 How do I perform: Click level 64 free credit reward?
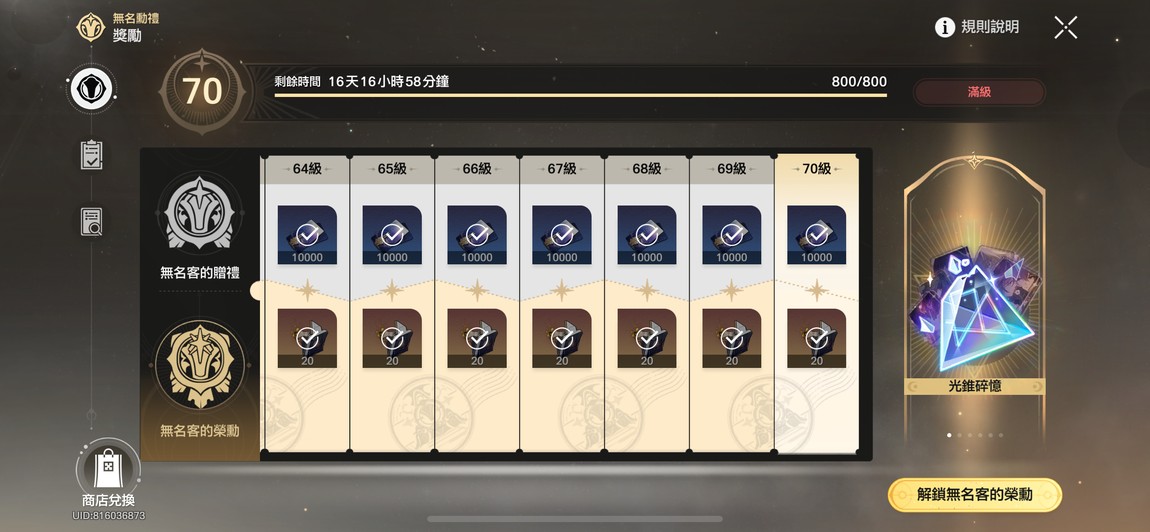(x=307, y=235)
